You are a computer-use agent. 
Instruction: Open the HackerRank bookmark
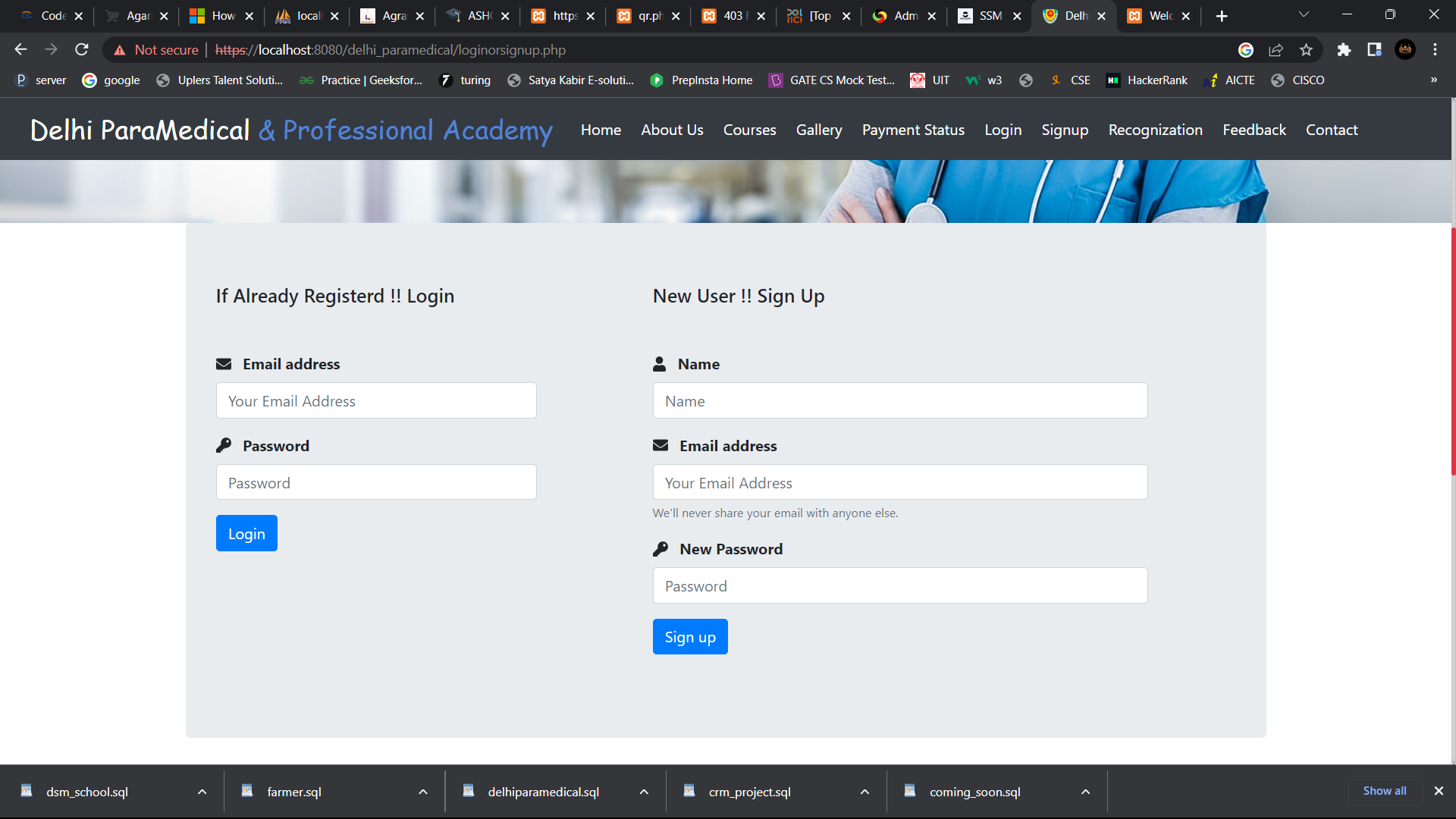1147,80
